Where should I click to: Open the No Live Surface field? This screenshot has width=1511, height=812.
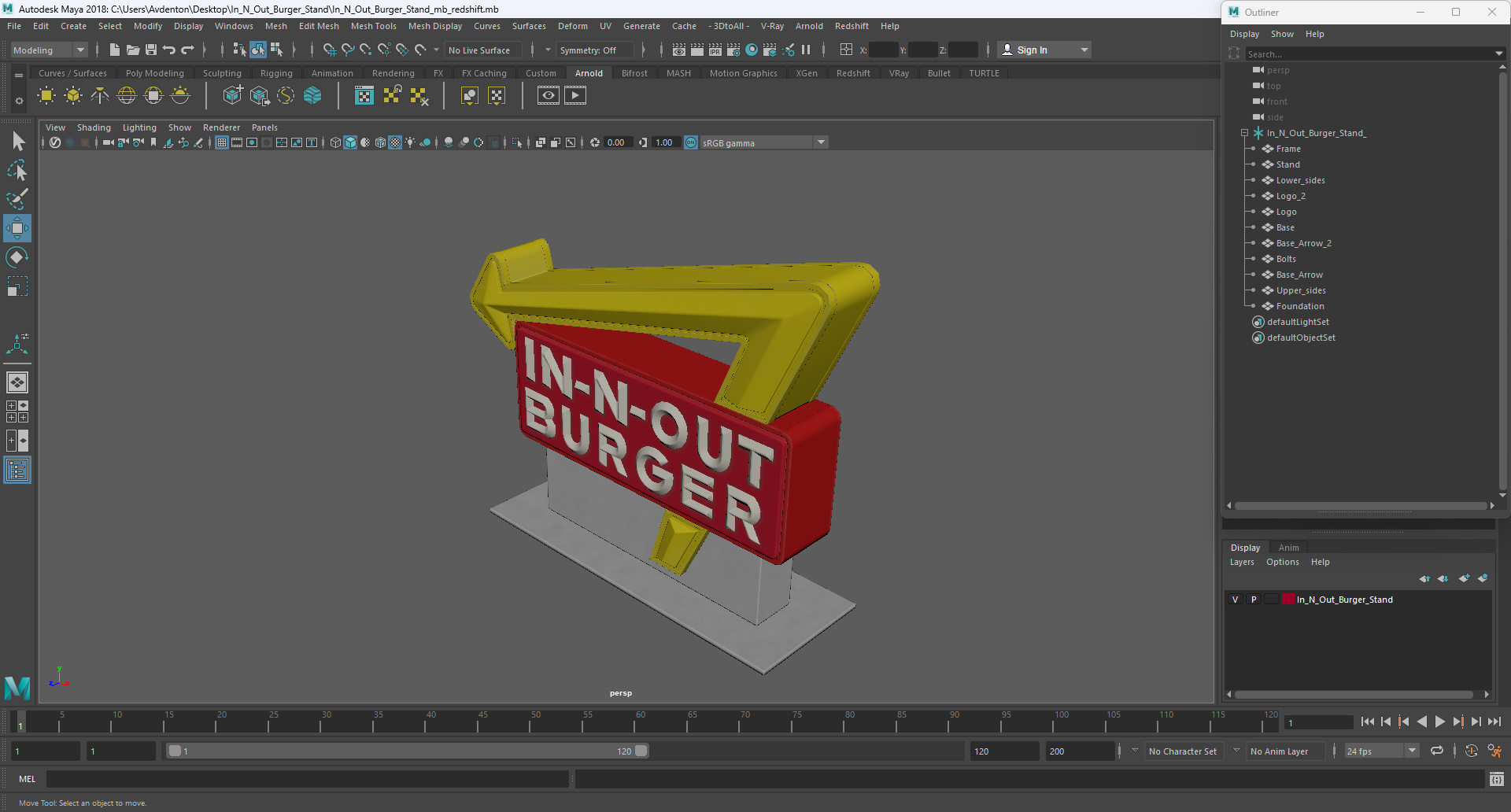[x=482, y=50]
